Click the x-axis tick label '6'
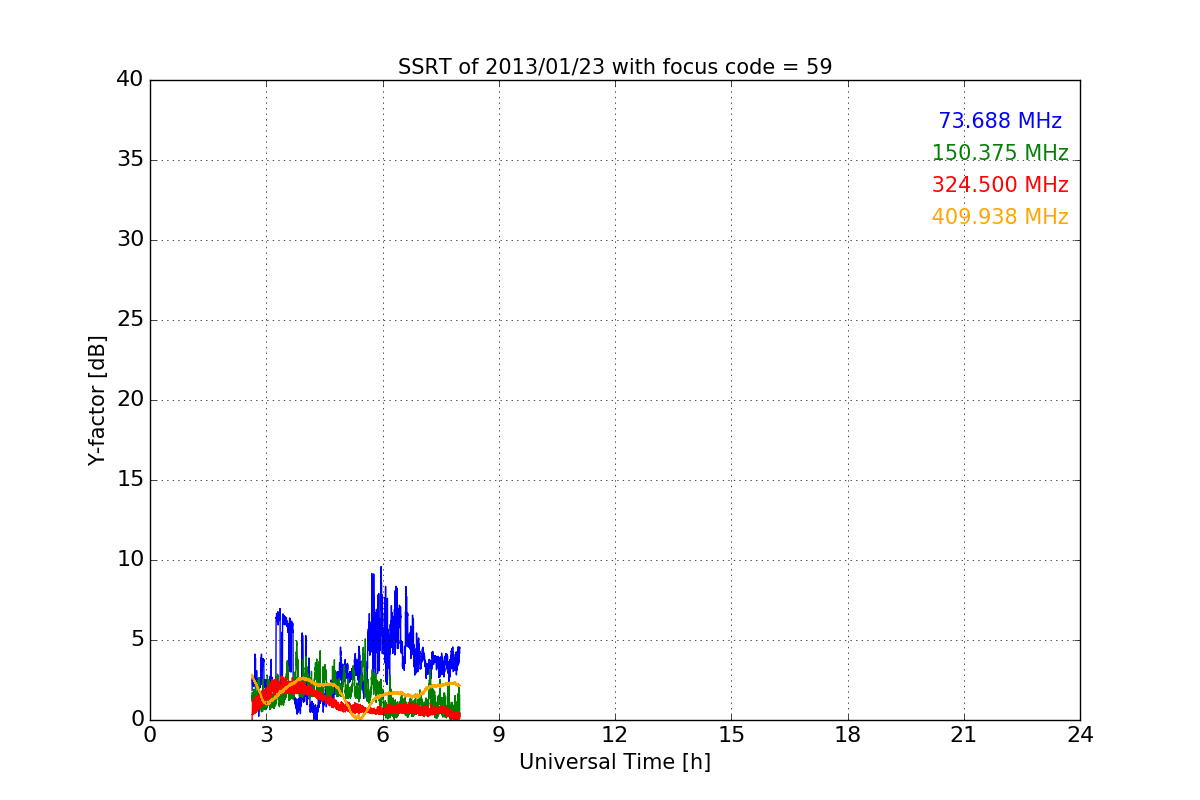The width and height of the screenshot is (1200, 800). pos(382,735)
